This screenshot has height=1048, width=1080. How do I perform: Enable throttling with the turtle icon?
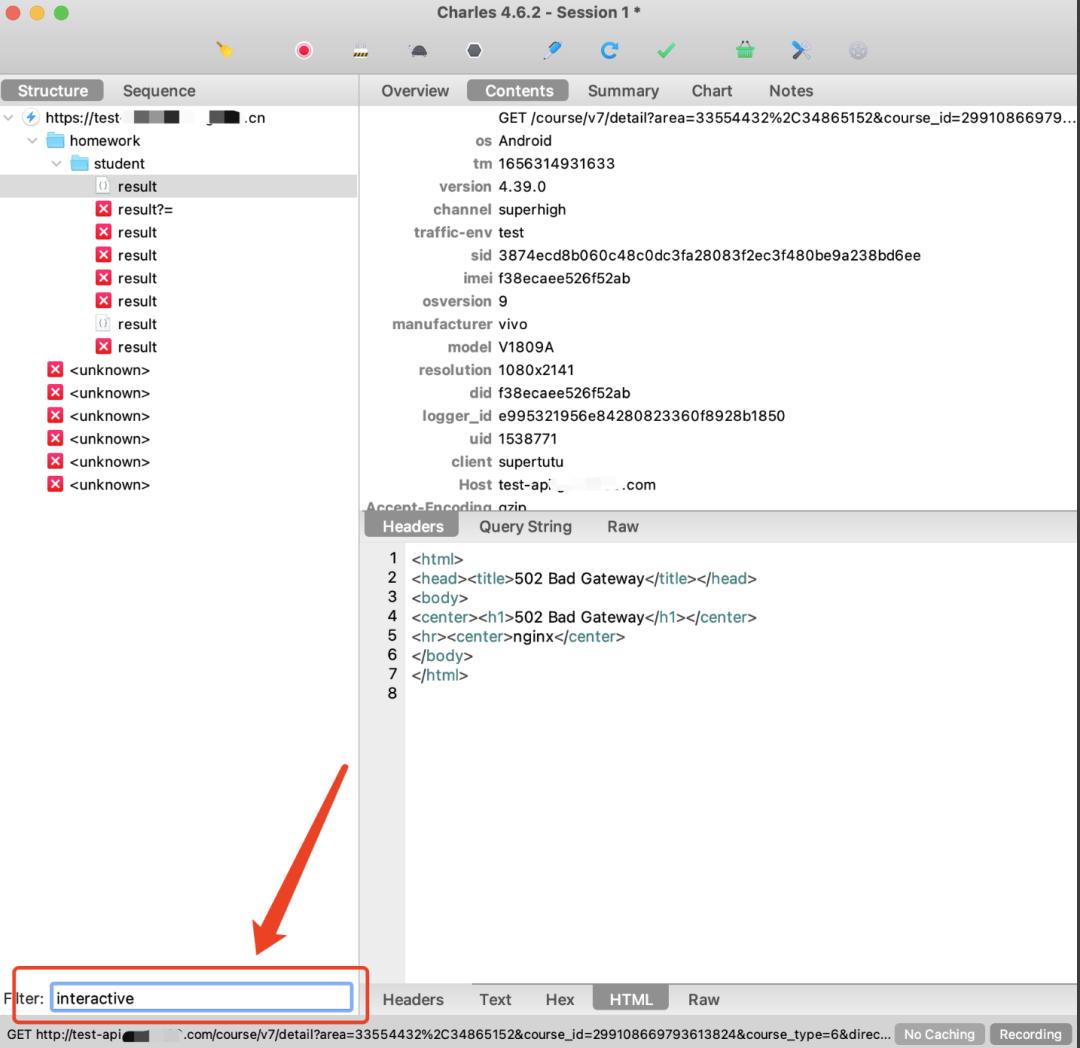(418, 50)
